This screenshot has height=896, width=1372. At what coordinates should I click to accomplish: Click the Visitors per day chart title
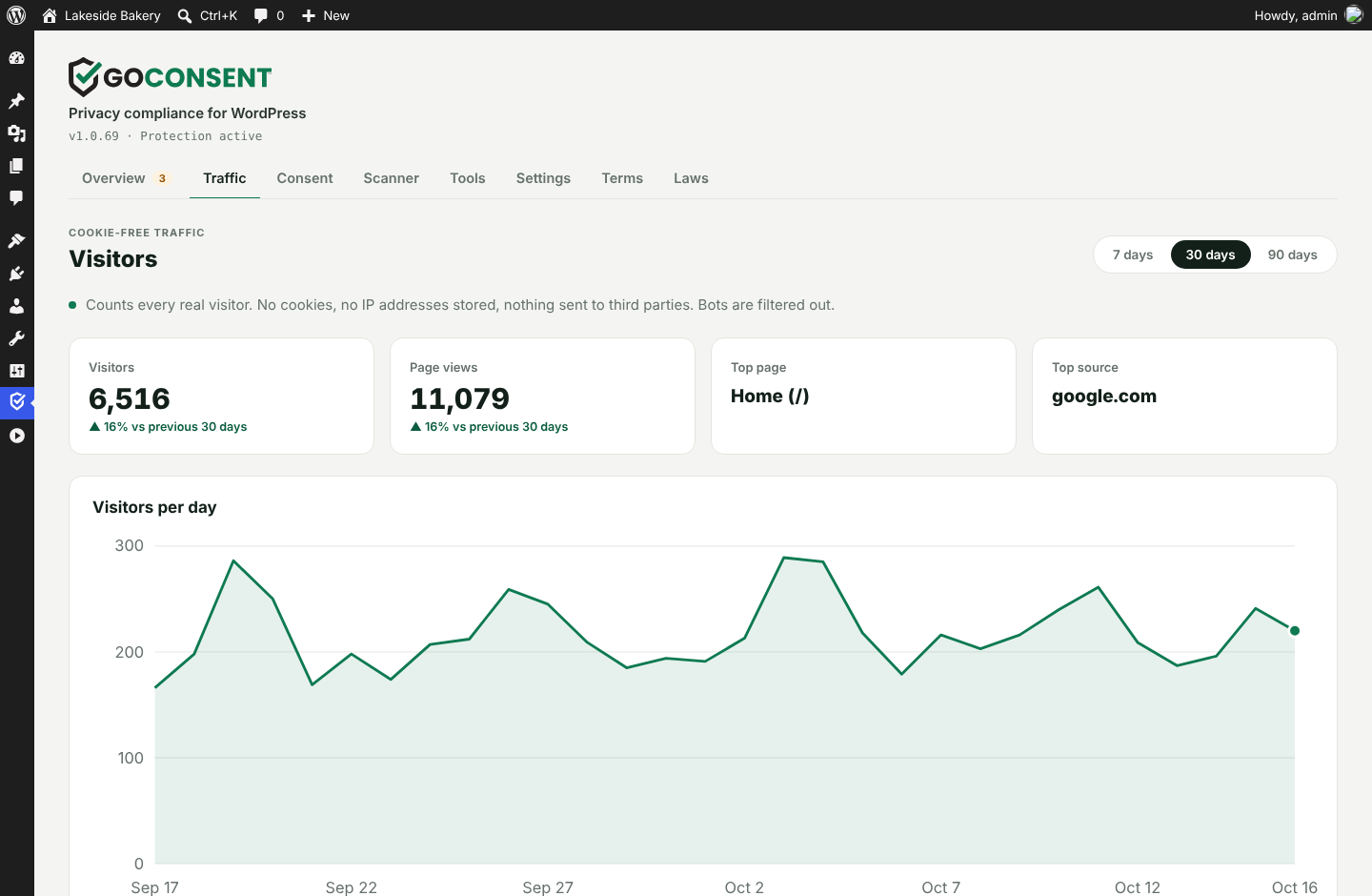click(154, 507)
